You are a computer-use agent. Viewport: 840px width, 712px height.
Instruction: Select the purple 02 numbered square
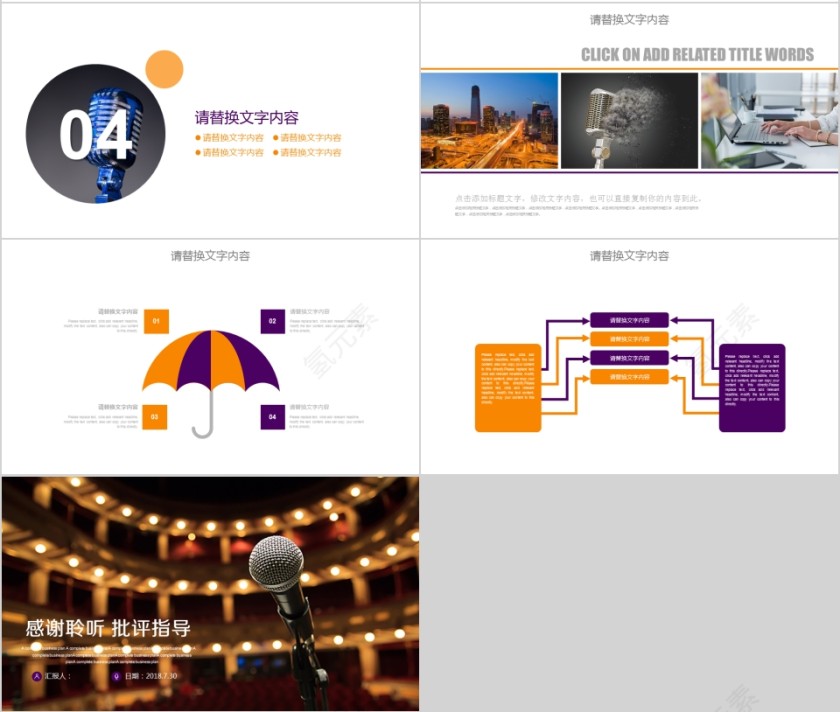270,321
